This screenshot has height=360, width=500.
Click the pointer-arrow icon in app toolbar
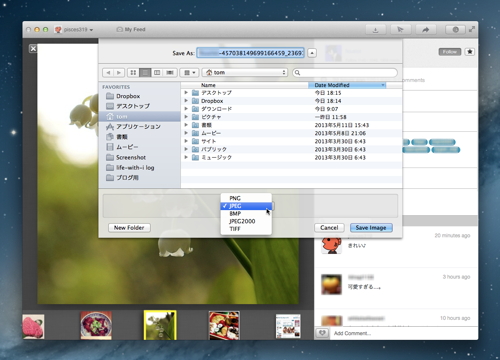tap(400, 30)
